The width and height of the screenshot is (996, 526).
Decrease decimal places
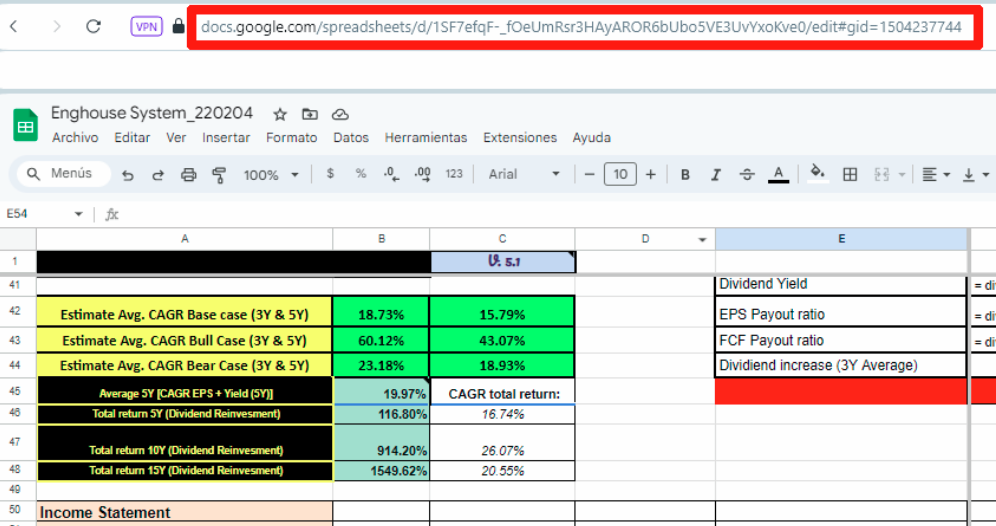click(392, 174)
